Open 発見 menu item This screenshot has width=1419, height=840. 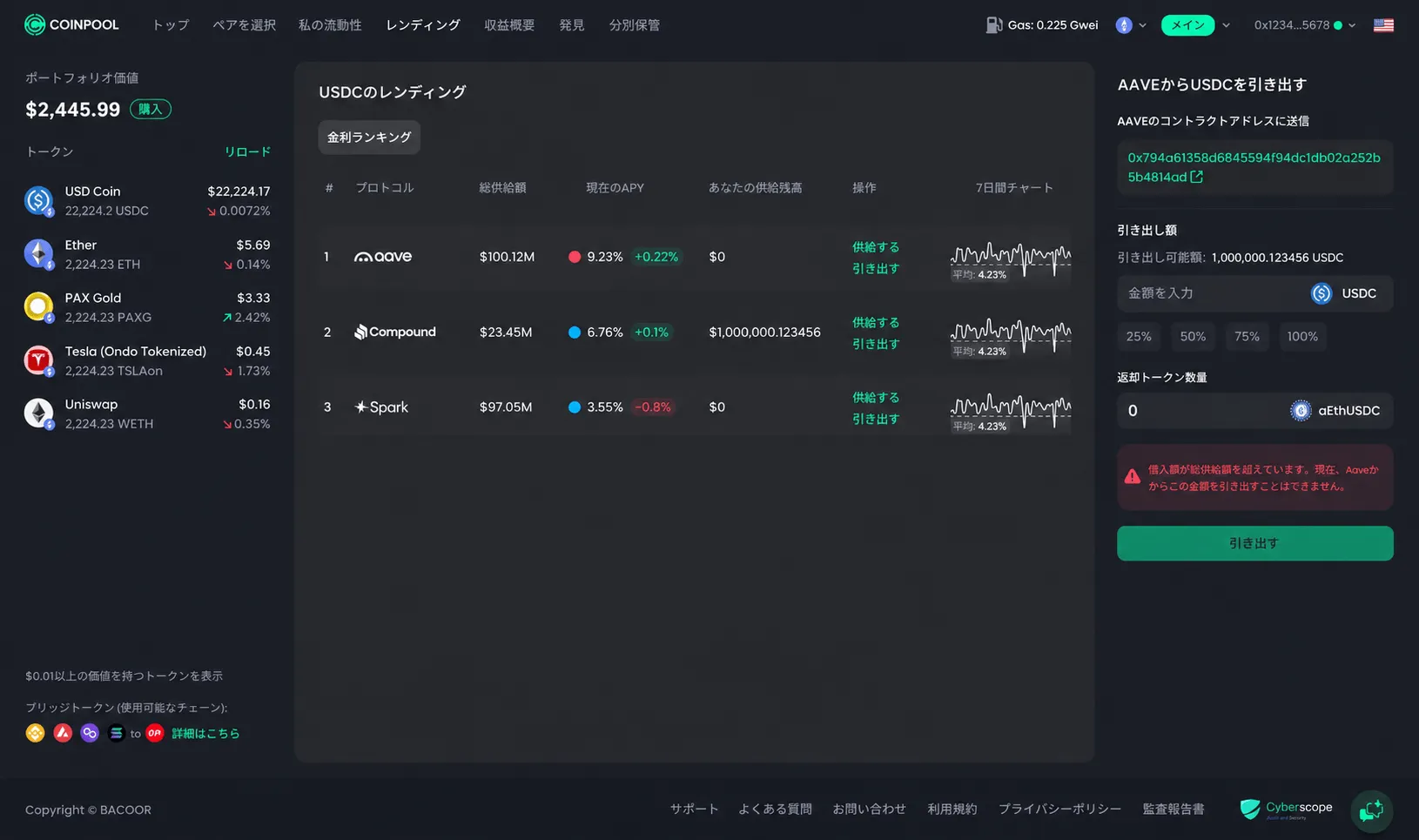point(572,25)
